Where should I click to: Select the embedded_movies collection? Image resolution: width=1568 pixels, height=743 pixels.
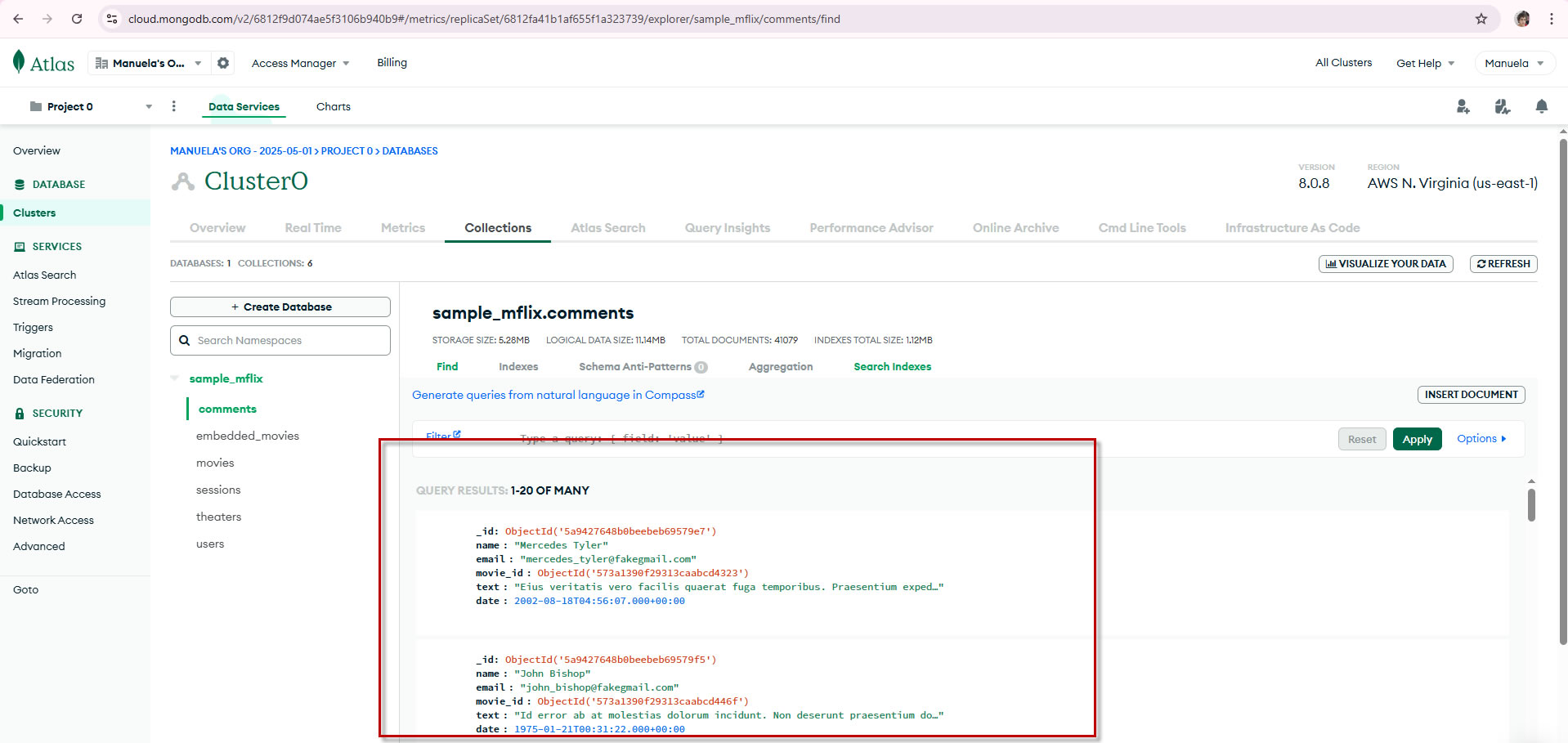pyautogui.click(x=248, y=436)
